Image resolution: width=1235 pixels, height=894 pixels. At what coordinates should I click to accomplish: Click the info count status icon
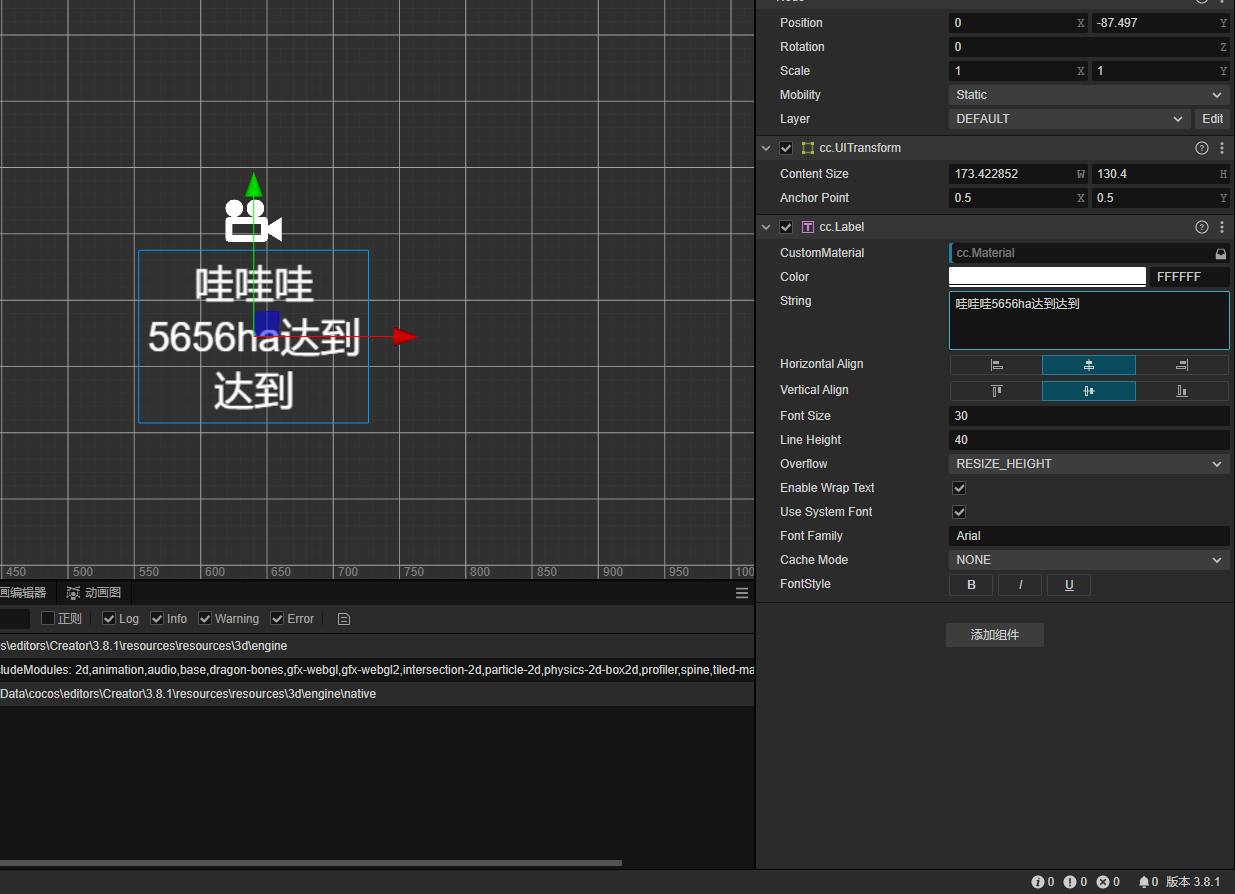(1038, 882)
